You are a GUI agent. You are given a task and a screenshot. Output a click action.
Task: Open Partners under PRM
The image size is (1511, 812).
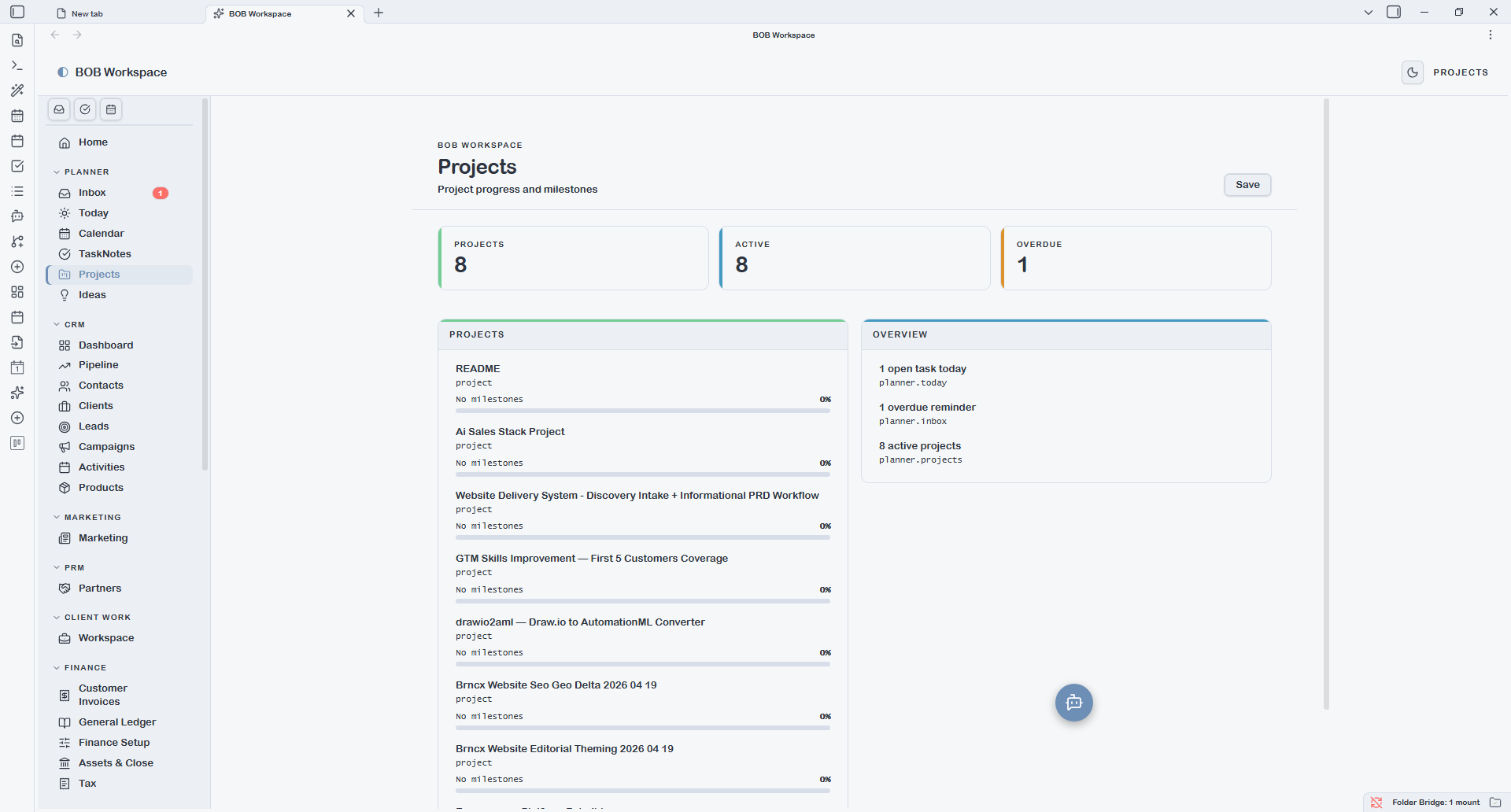(x=120, y=589)
